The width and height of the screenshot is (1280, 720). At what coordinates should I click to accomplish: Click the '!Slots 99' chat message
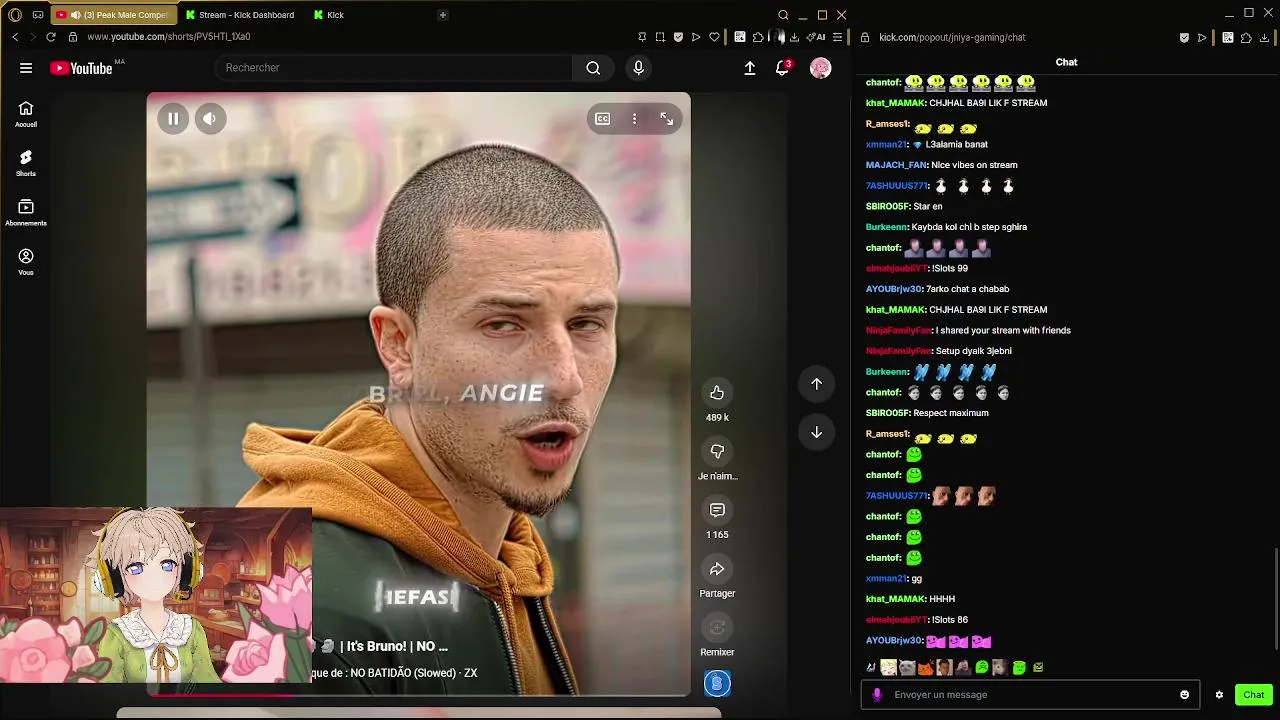(950, 268)
